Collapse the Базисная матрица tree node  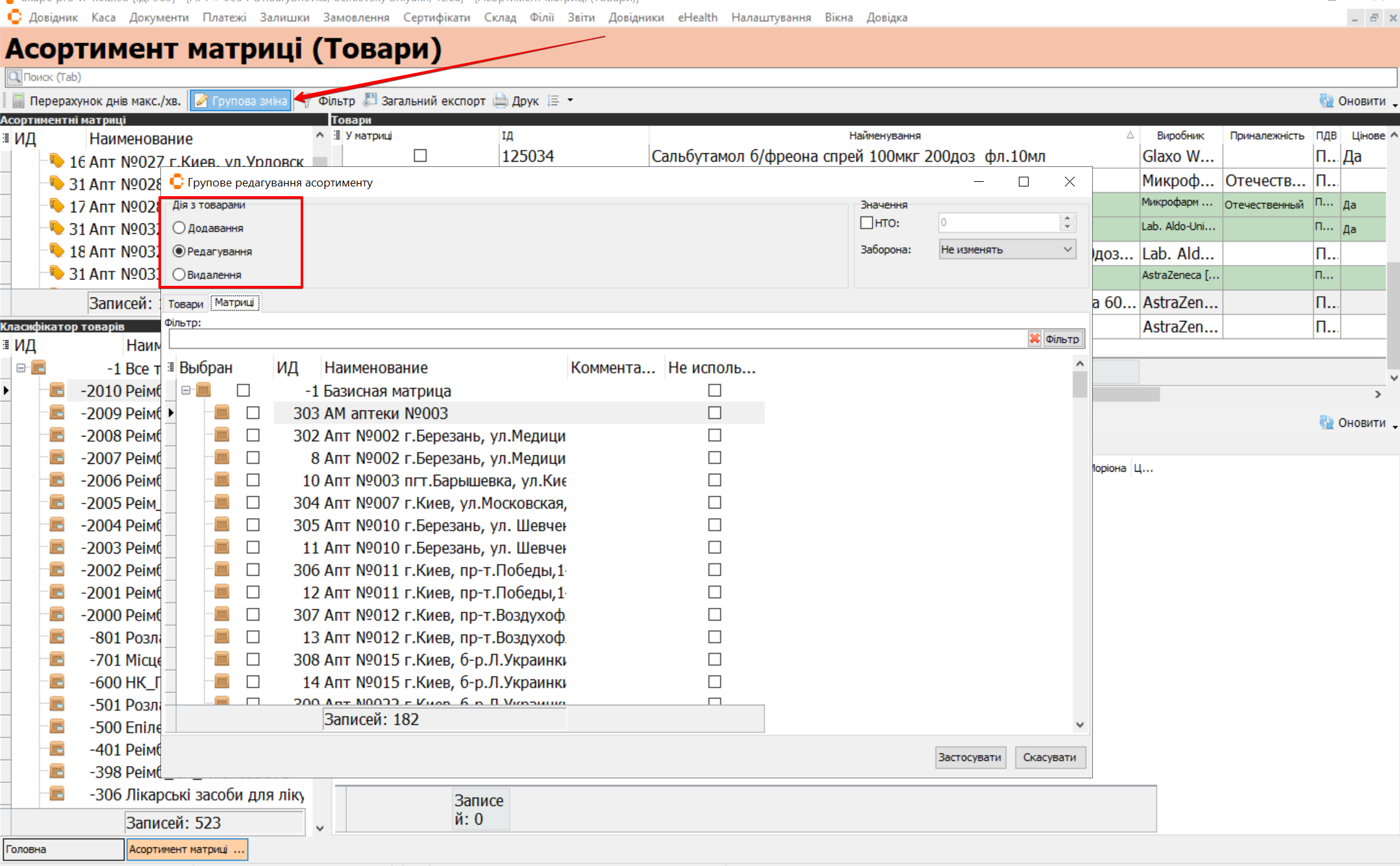(x=186, y=390)
